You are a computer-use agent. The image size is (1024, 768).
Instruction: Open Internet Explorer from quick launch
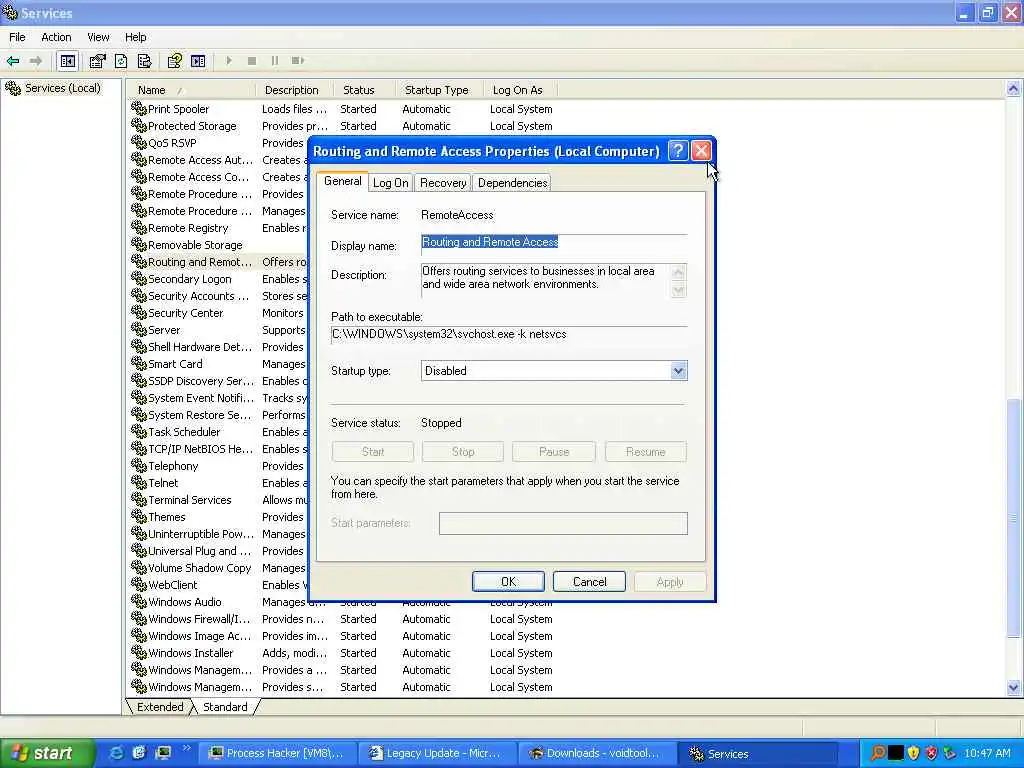tap(116, 753)
